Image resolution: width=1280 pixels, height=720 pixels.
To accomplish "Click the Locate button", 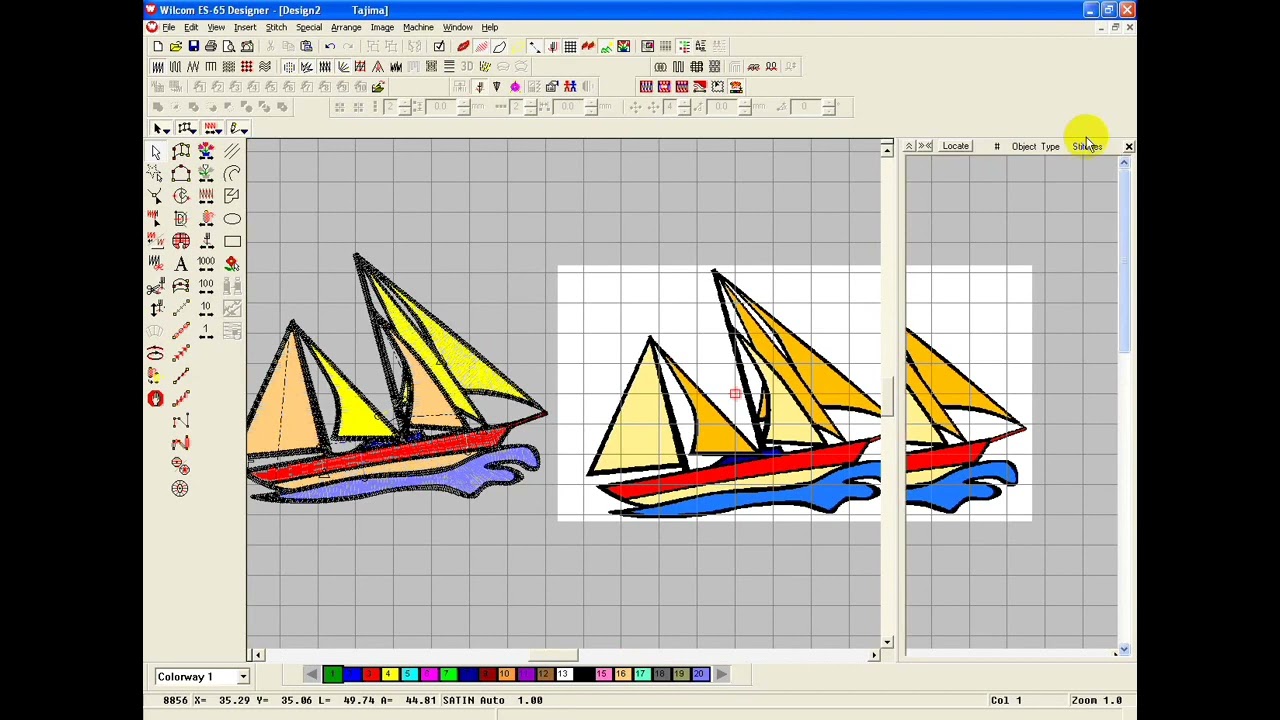I will [x=955, y=147].
